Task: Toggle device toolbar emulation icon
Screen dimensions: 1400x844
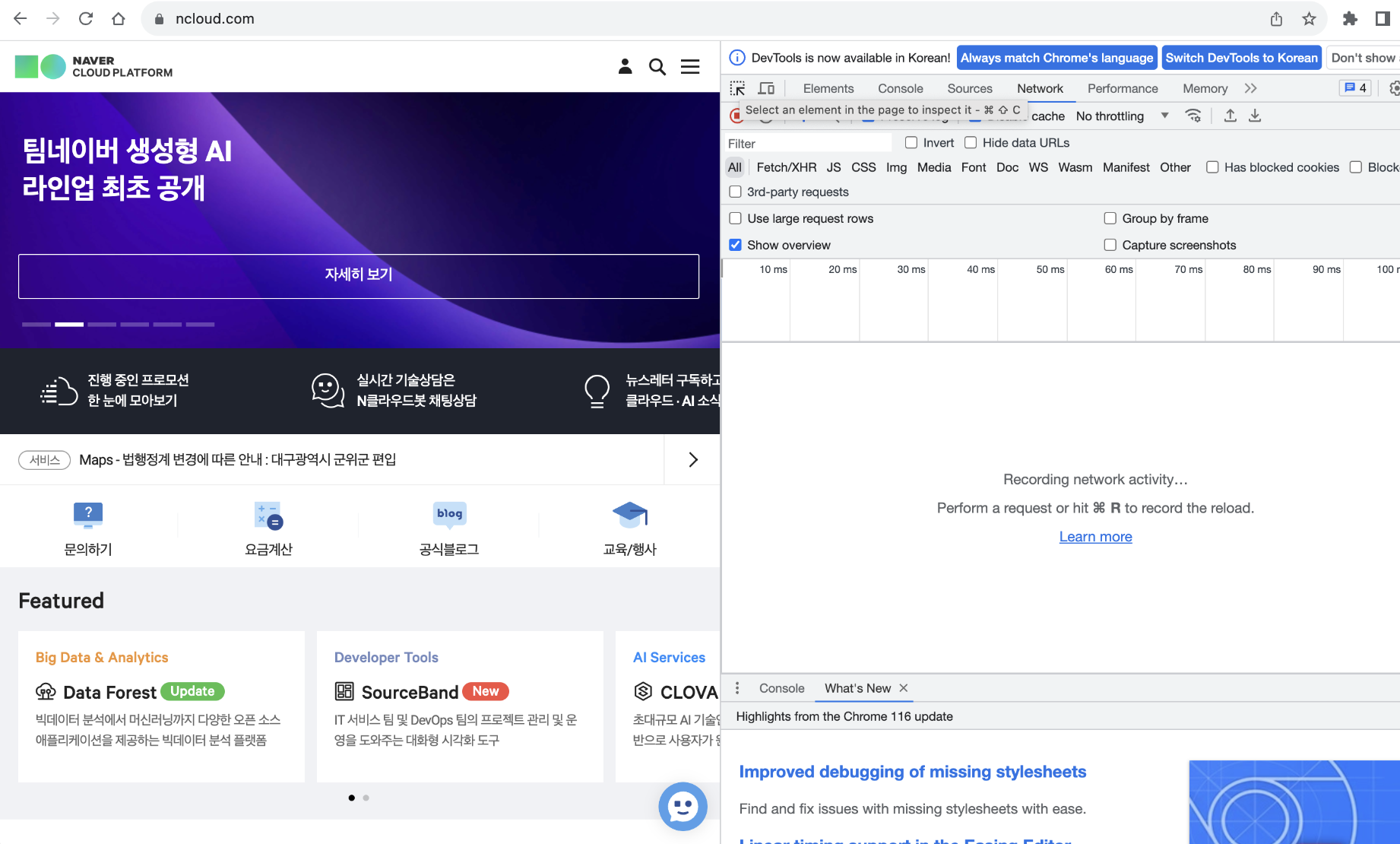Action: (x=766, y=88)
